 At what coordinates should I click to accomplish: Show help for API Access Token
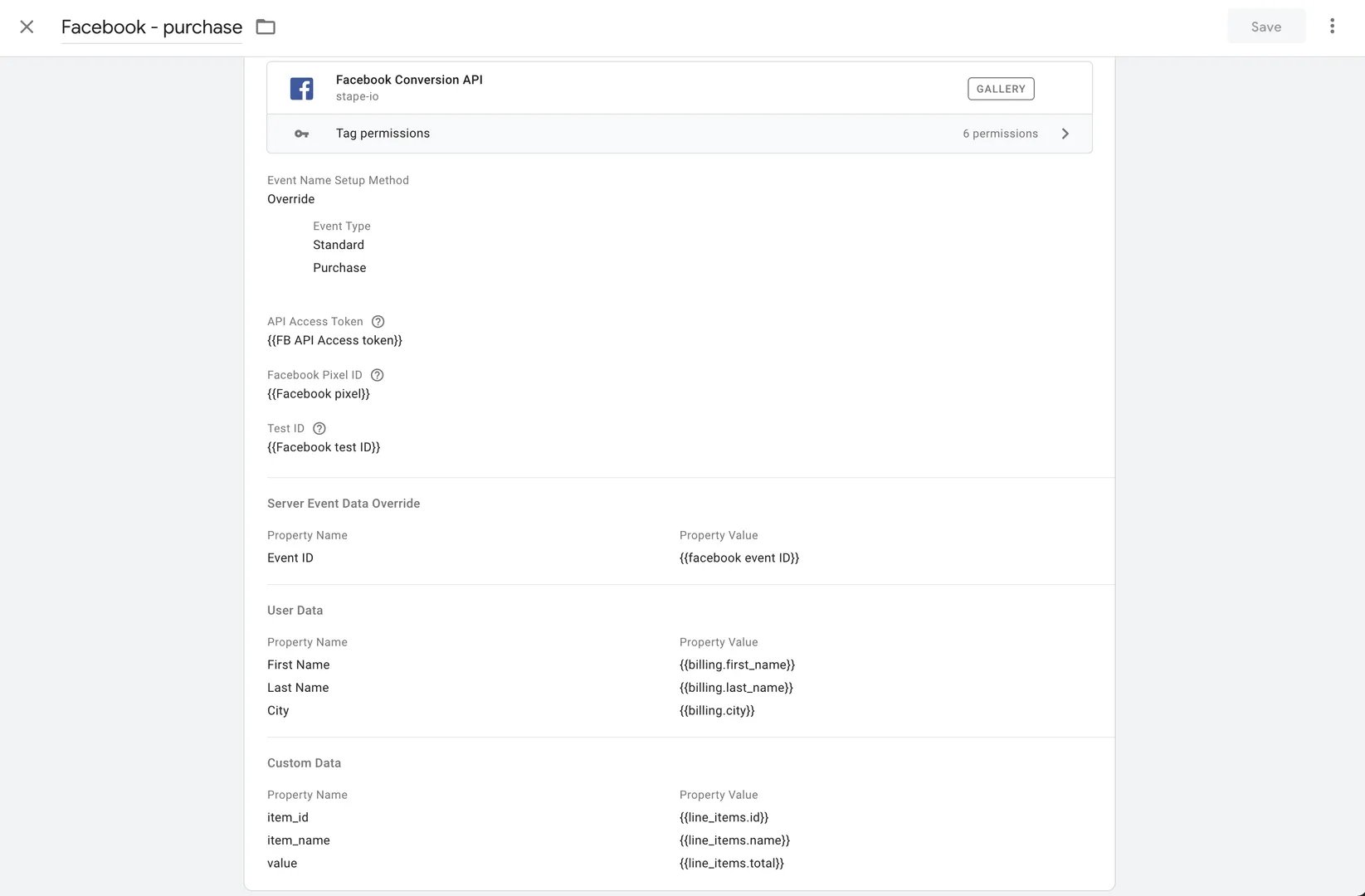378,322
